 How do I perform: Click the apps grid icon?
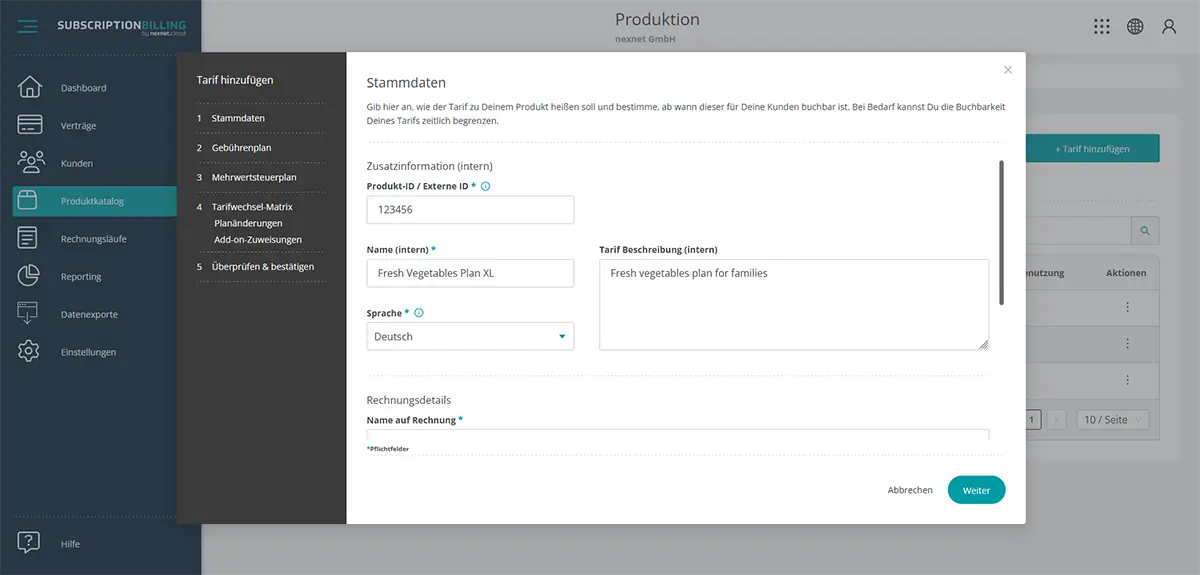[1101, 27]
